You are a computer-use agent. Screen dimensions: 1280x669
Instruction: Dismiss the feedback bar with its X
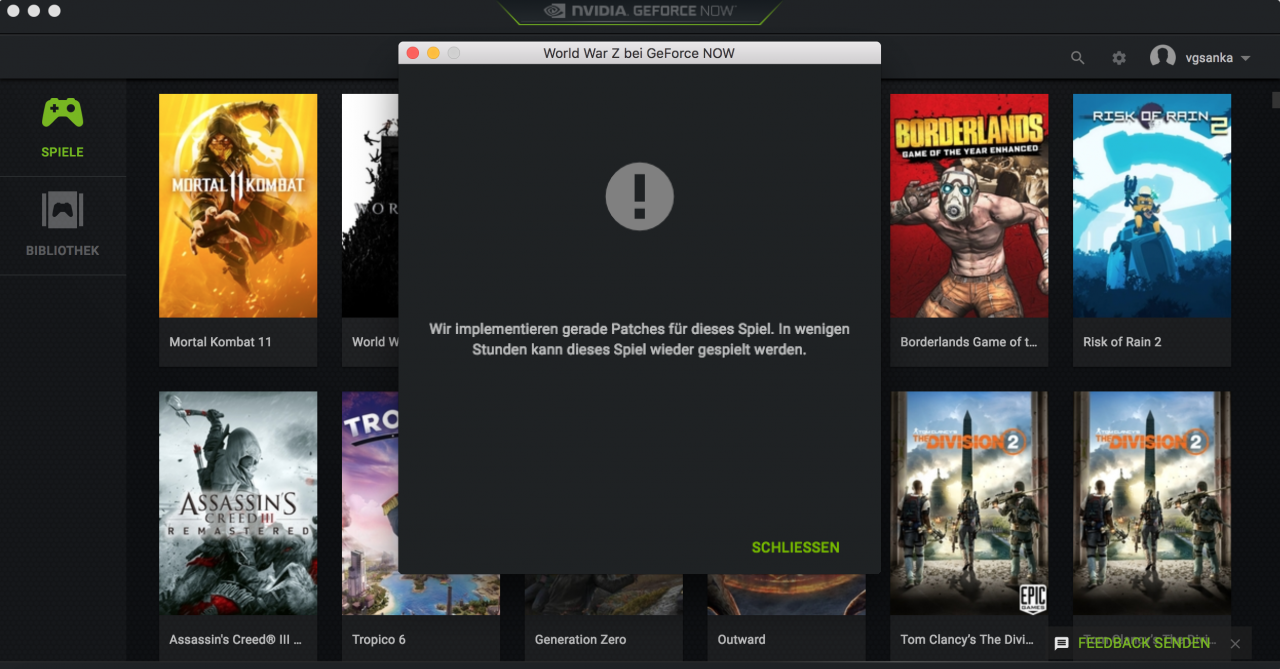1235,644
